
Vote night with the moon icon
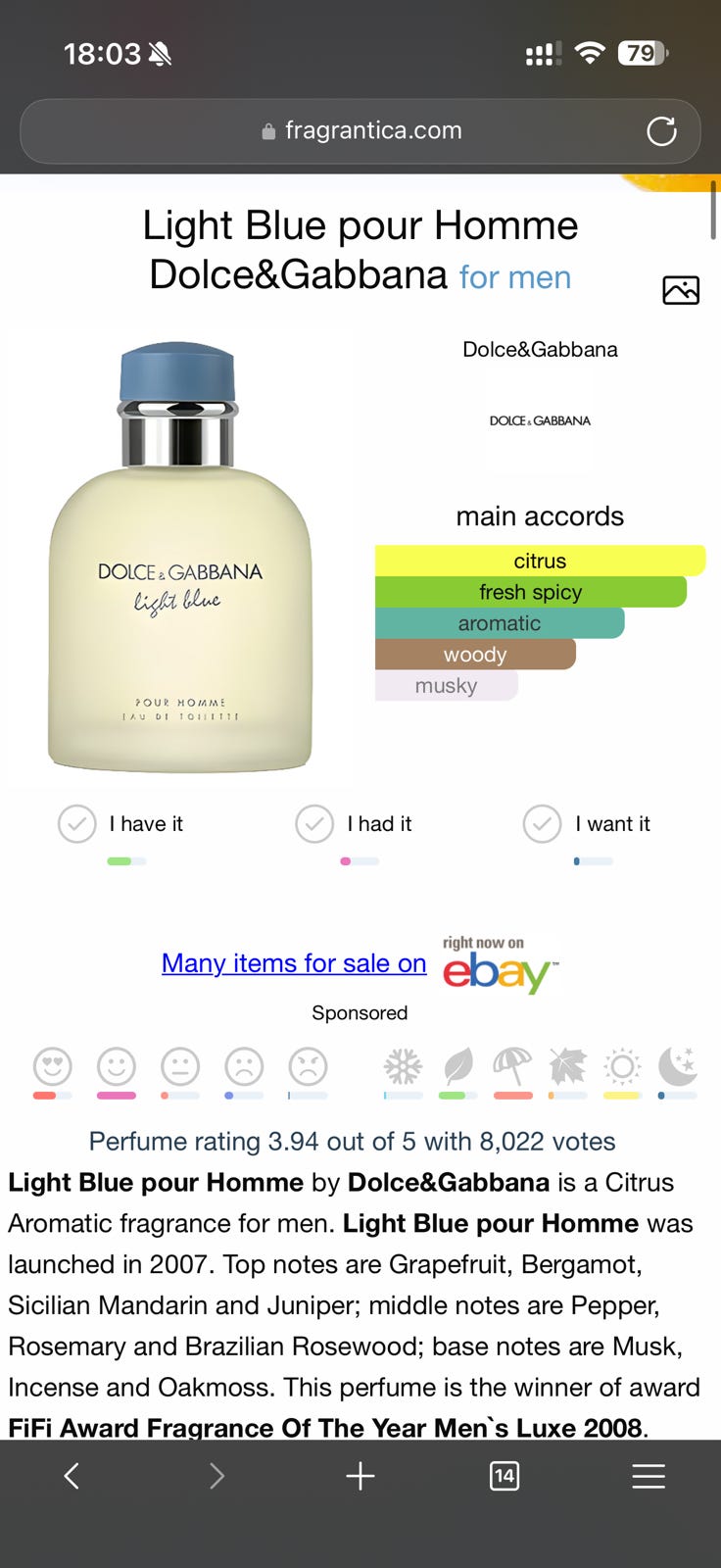click(x=677, y=1066)
